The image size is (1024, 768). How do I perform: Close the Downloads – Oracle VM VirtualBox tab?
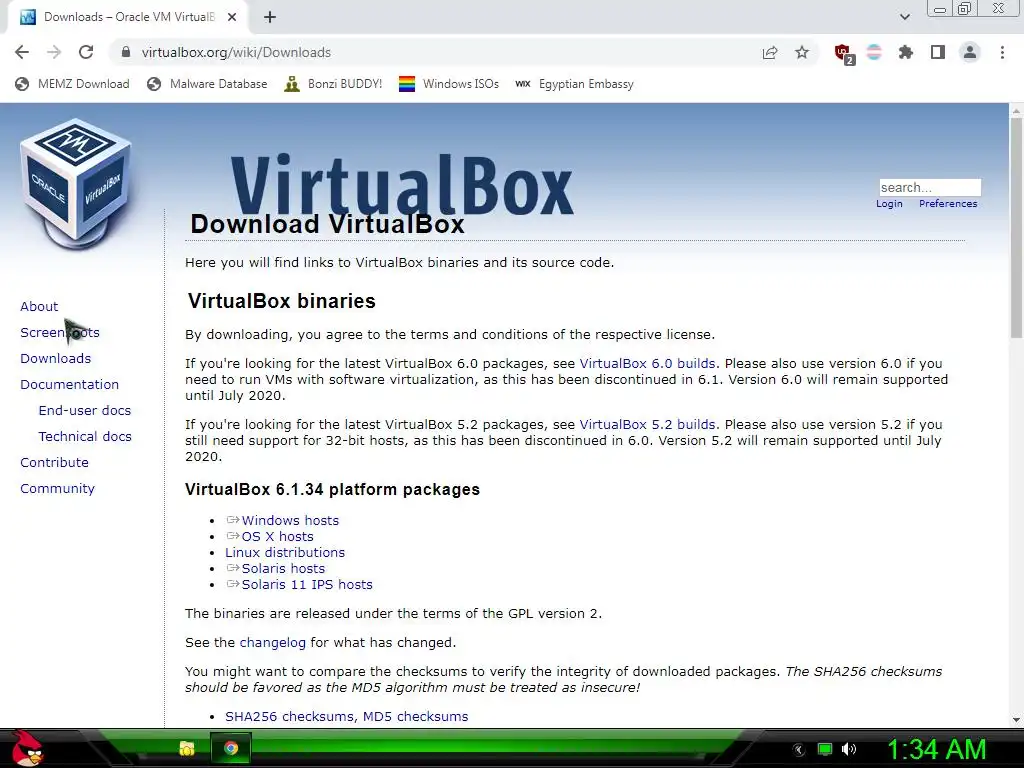[x=232, y=17]
